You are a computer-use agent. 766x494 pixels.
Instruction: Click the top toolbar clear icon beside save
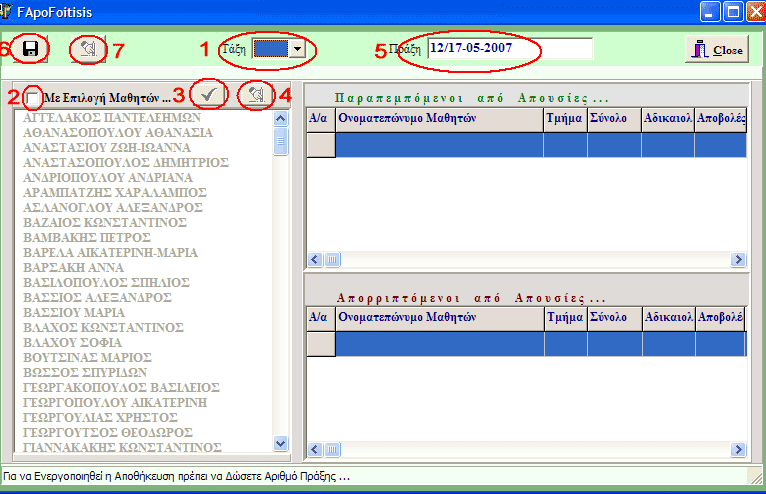coord(88,48)
